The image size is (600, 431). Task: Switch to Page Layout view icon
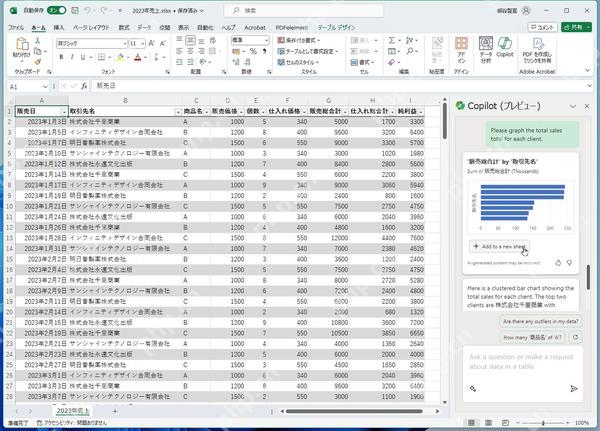(x=488, y=423)
